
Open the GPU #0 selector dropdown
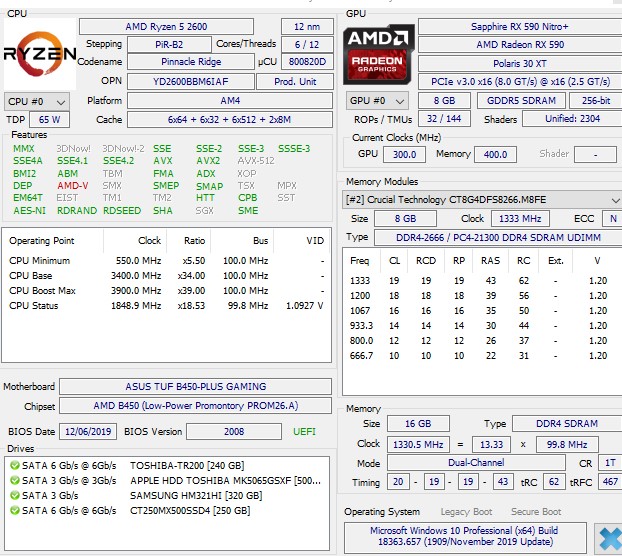[x=377, y=101]
